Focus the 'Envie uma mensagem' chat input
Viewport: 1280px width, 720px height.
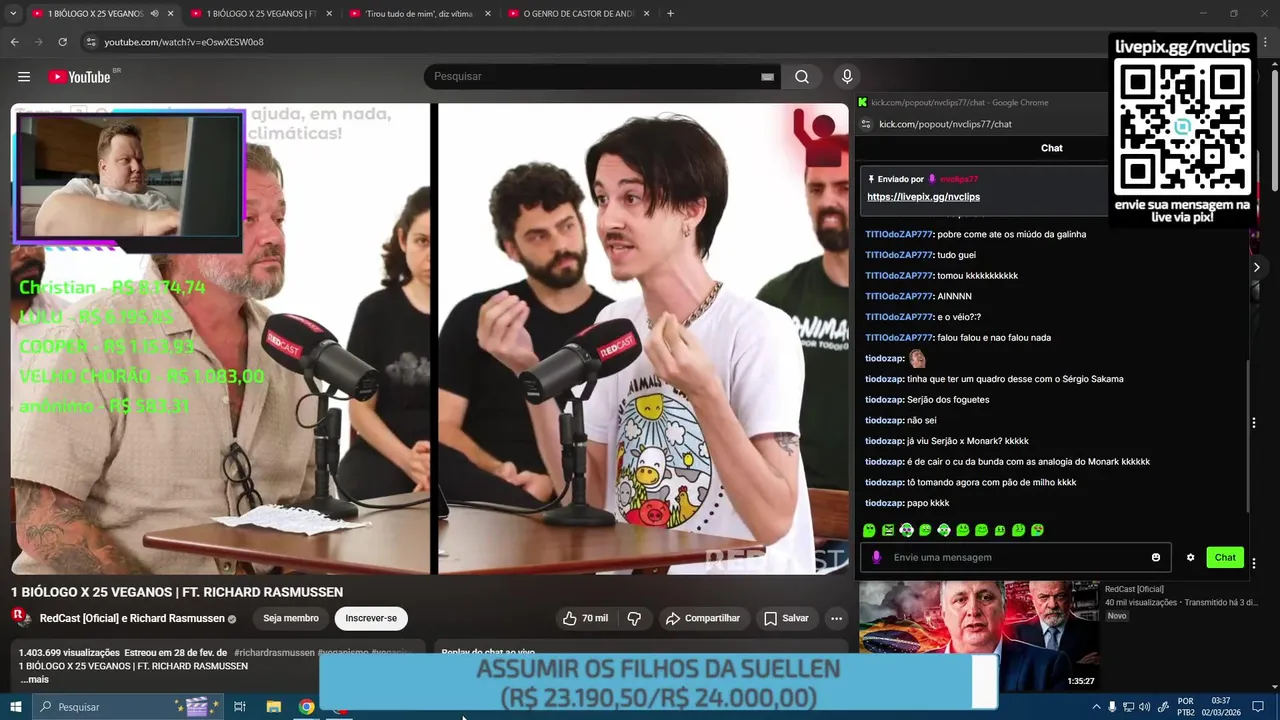pyautogui.click(x=1015, y=558)
